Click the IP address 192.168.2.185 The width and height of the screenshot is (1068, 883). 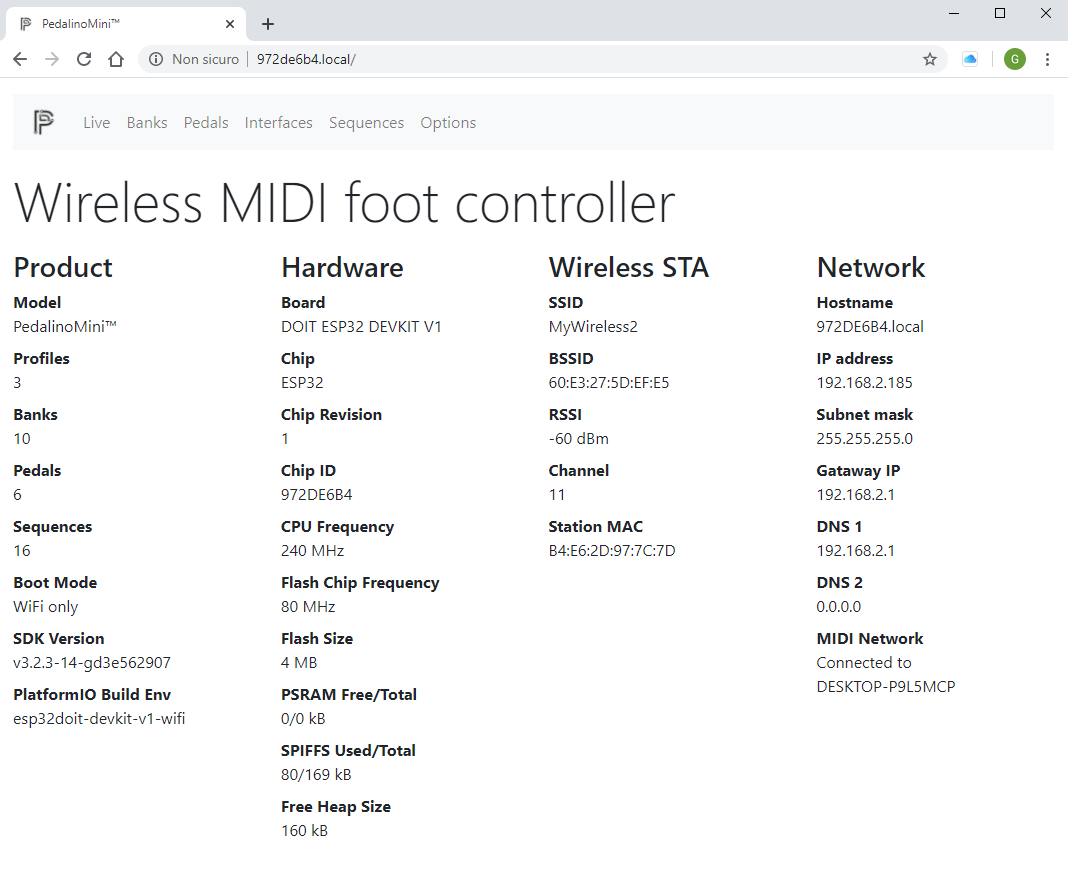click(x=864, y=383)
